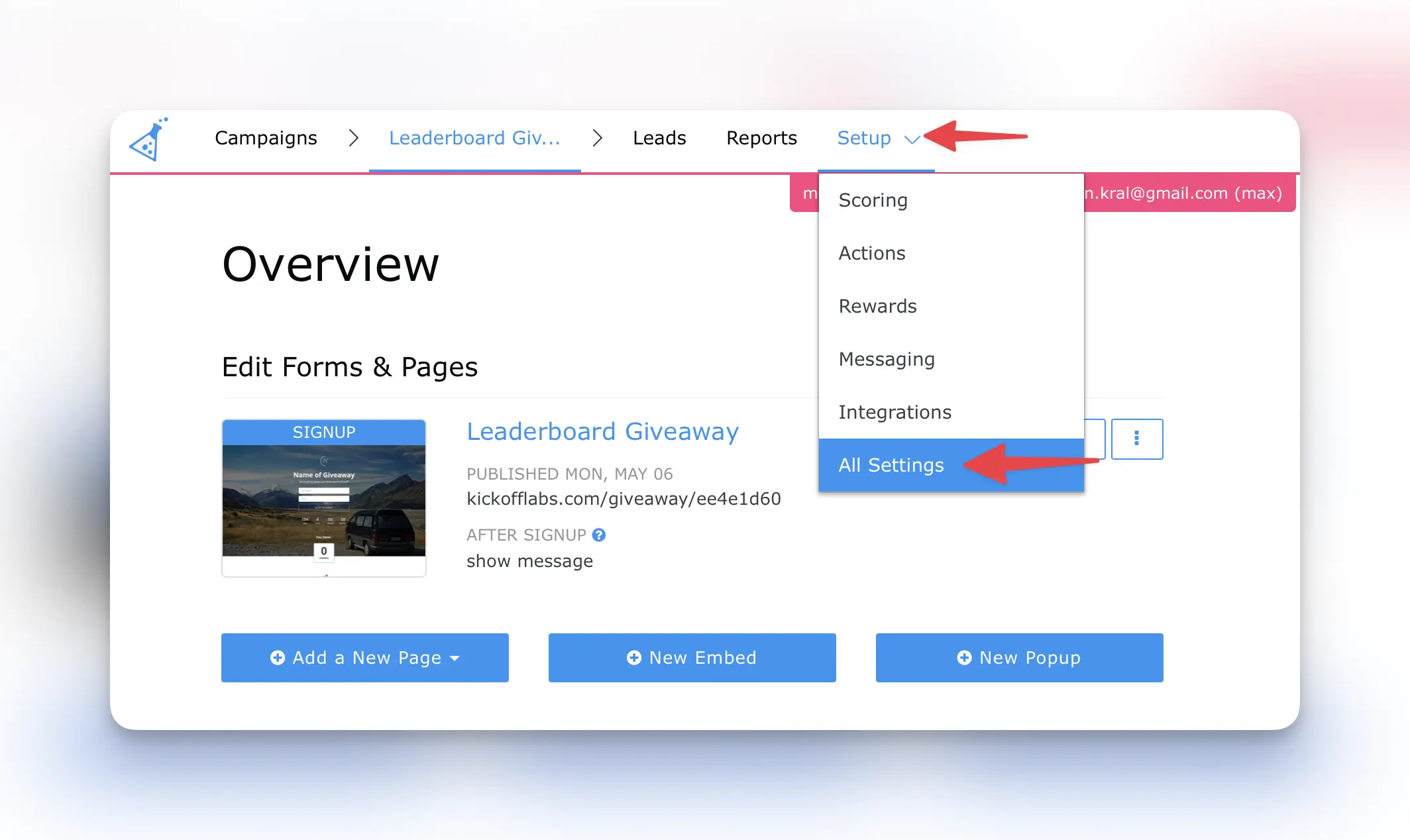Open the three-dot page options menu
The image size is (1410, 840).
1137,439
